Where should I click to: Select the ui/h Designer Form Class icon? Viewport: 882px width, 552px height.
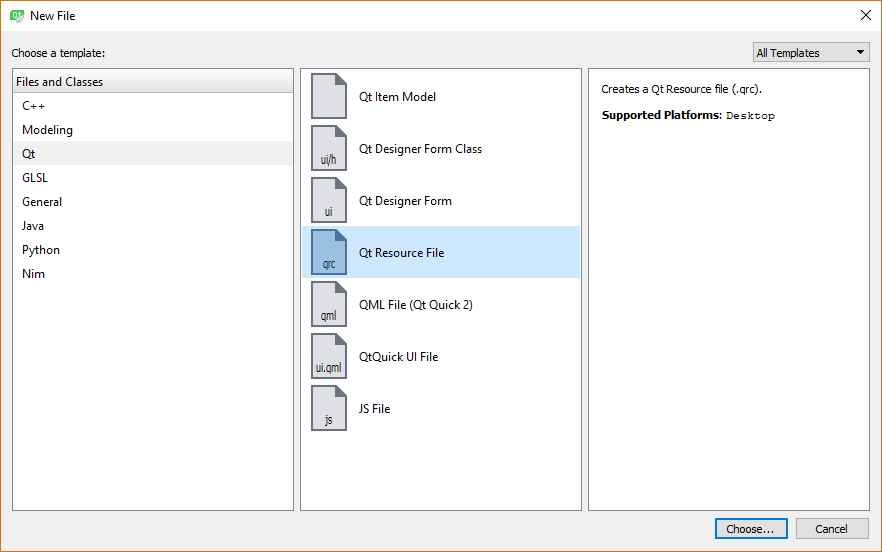pyautogui.click(x=329, y=149)
